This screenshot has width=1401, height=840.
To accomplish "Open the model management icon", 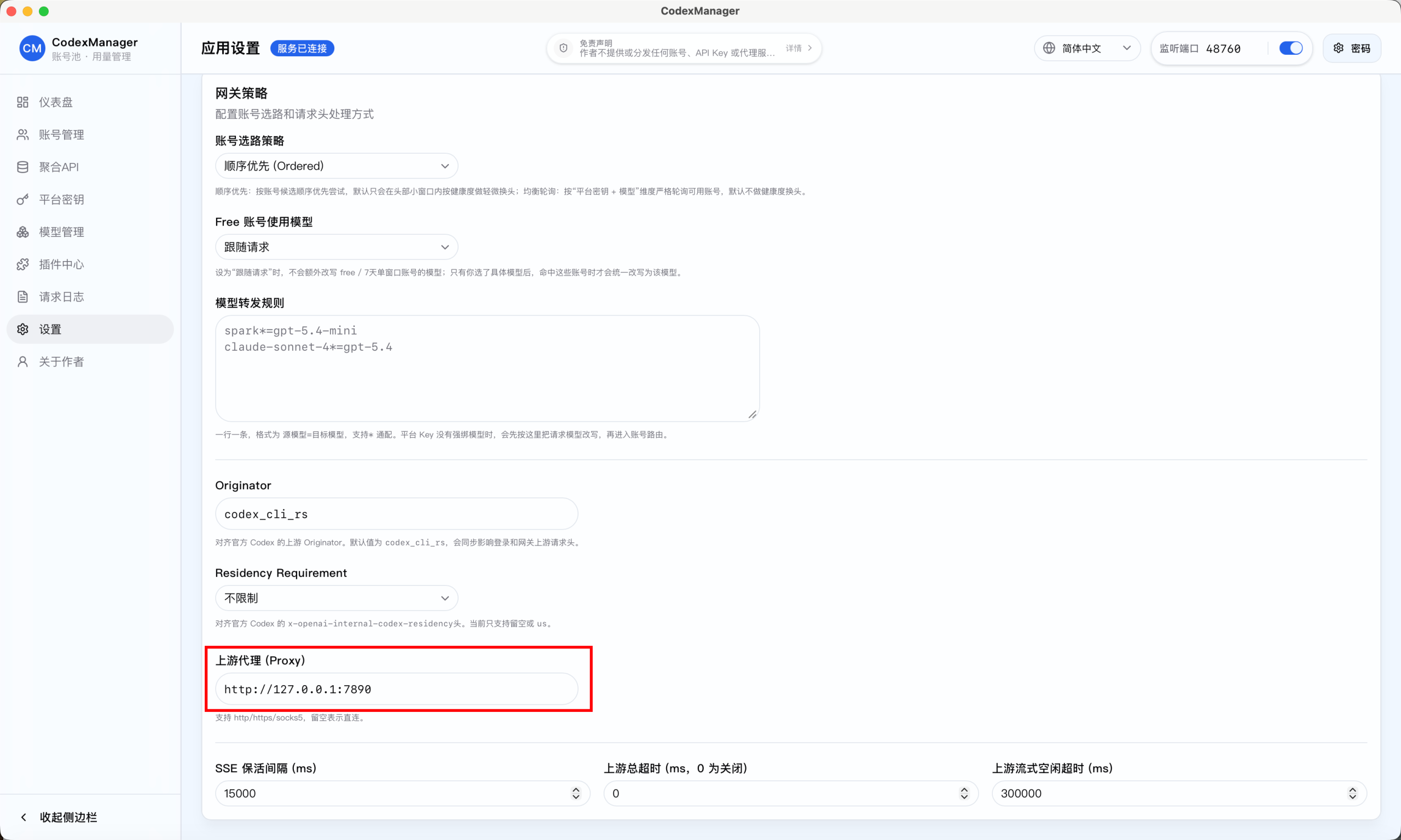I will [22, 232].
